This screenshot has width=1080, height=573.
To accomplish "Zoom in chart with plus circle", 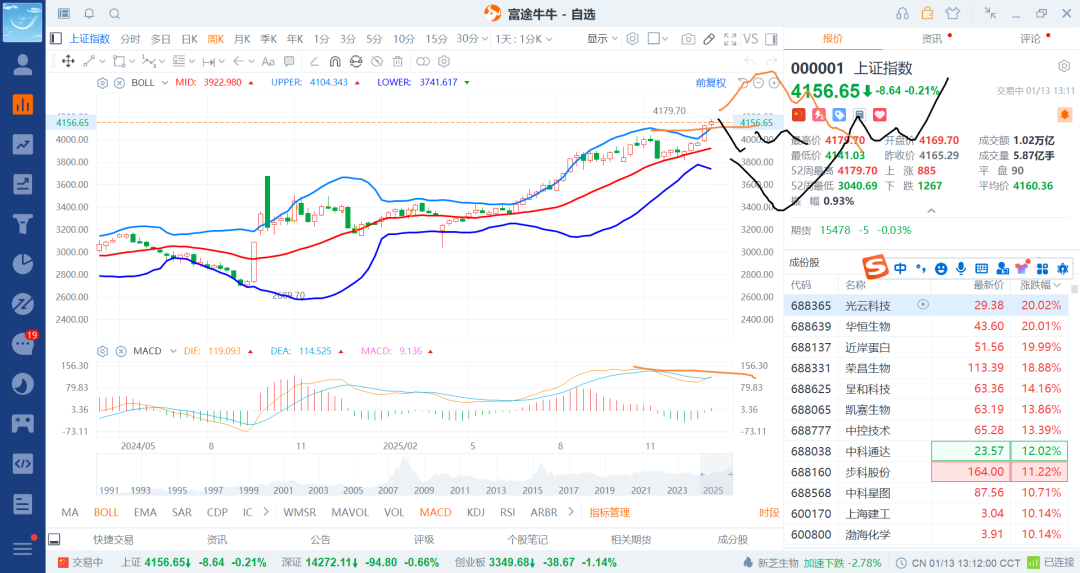I will click(773, 83).
